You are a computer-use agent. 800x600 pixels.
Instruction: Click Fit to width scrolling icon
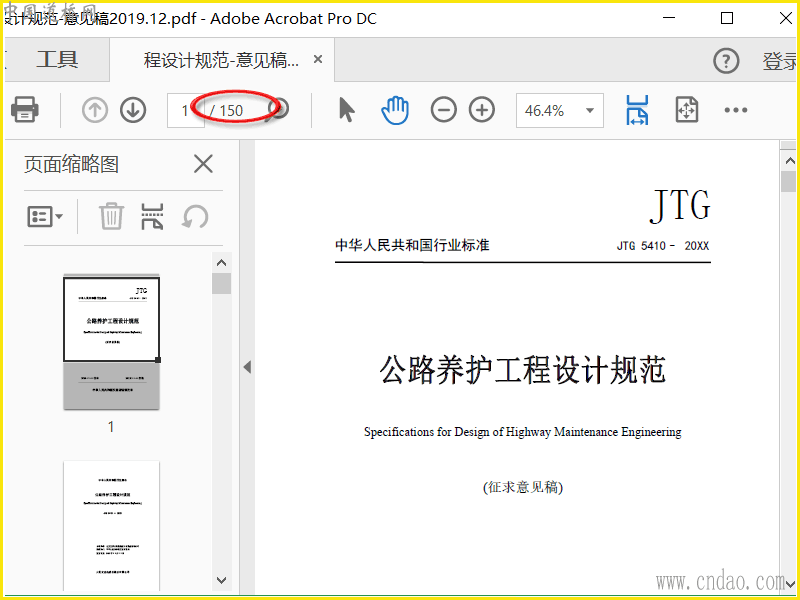[637, 110]
